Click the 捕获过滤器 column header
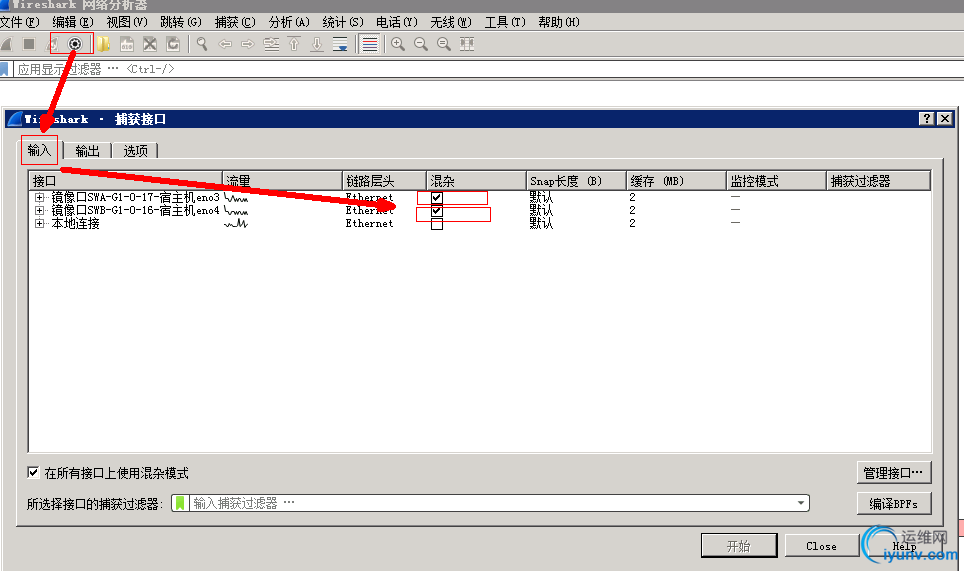Image resolution: width=964 pixels, height=571 pixels. coord(878,181)
